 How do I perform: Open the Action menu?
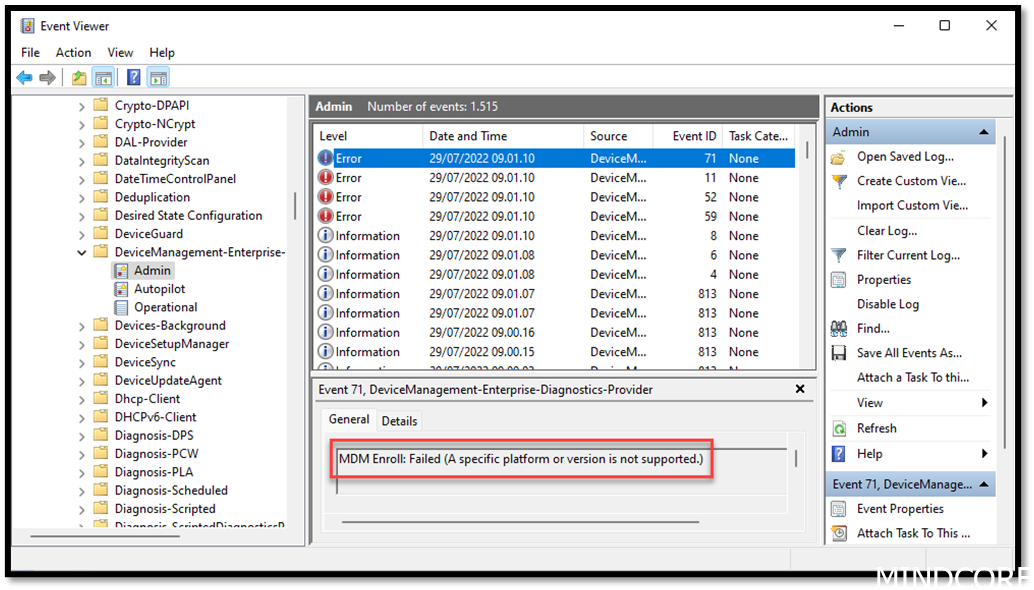click(73, 52)
